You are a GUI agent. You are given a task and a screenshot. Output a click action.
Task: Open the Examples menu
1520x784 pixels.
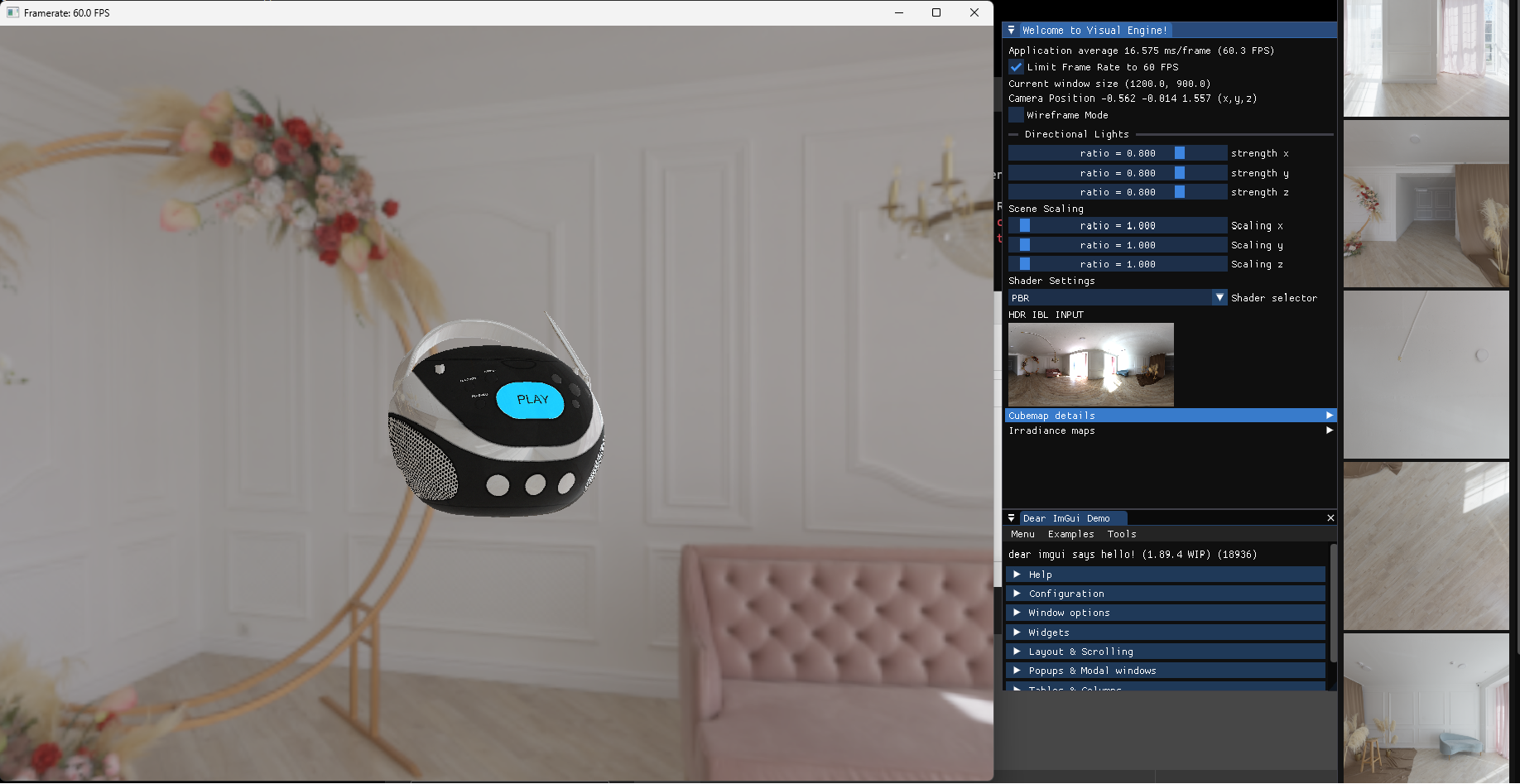[x=1070, y=534]
